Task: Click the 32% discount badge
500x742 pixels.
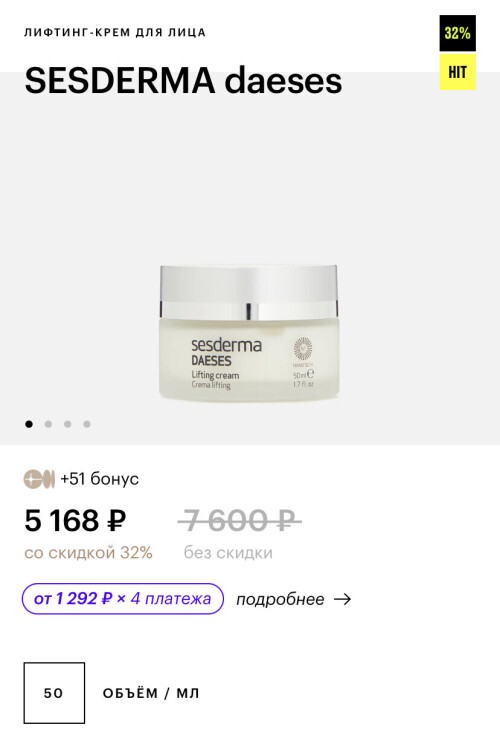Action: (457, 34)
